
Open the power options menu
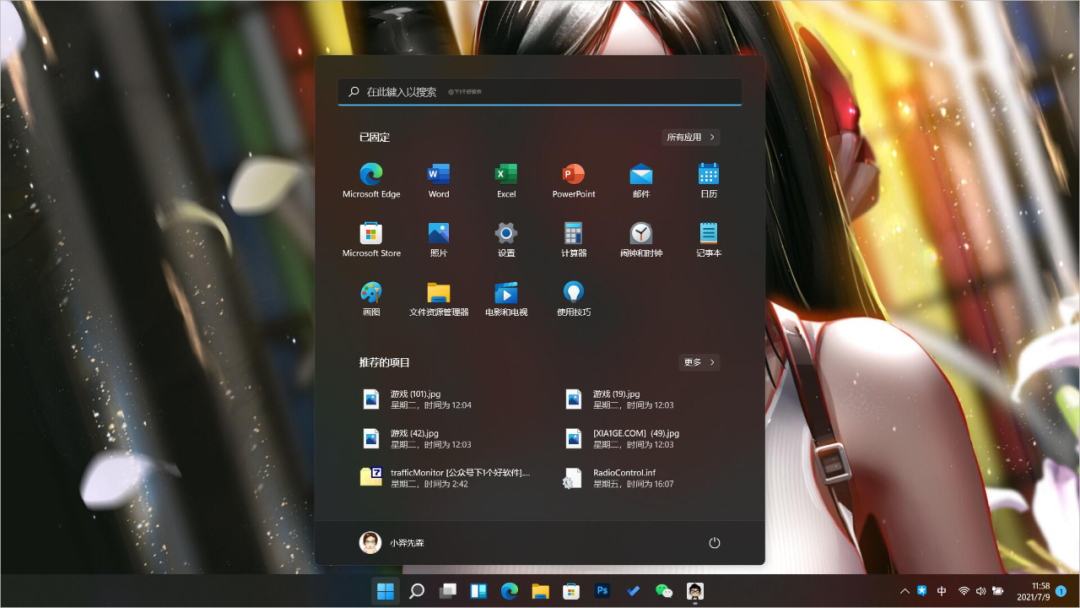click(x=714, y=542)
